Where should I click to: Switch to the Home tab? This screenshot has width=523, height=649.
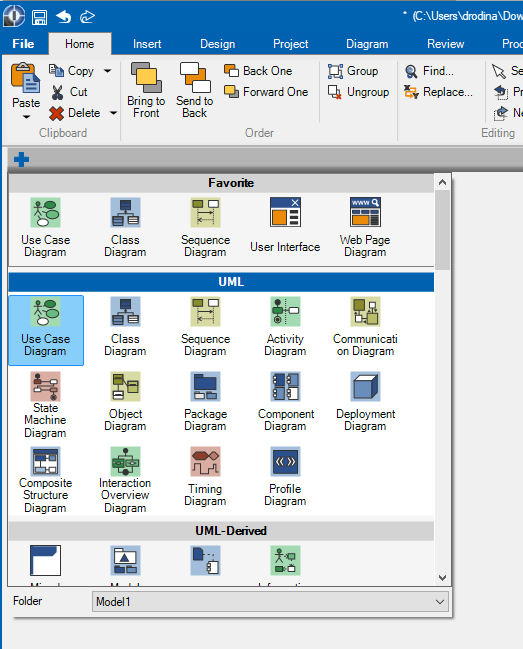click(x=79, y=44)
